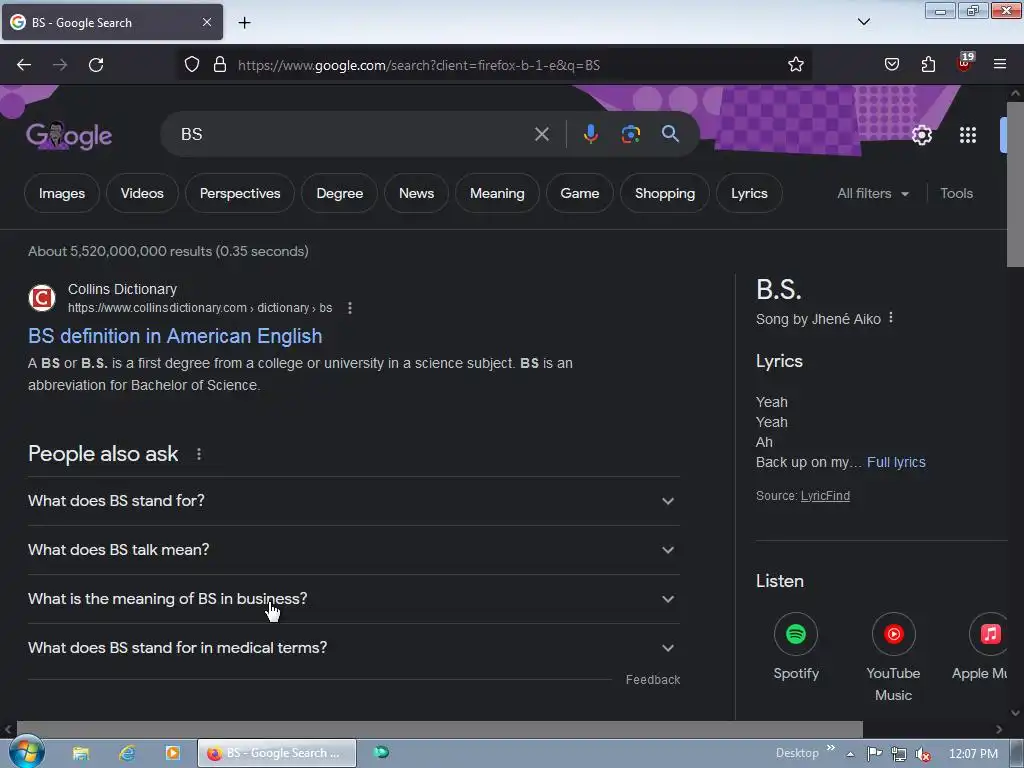Click the collinsdictionary.com URL breadcrumb
The height and width of the screenshot is (768, 1024).
(200, 308)
